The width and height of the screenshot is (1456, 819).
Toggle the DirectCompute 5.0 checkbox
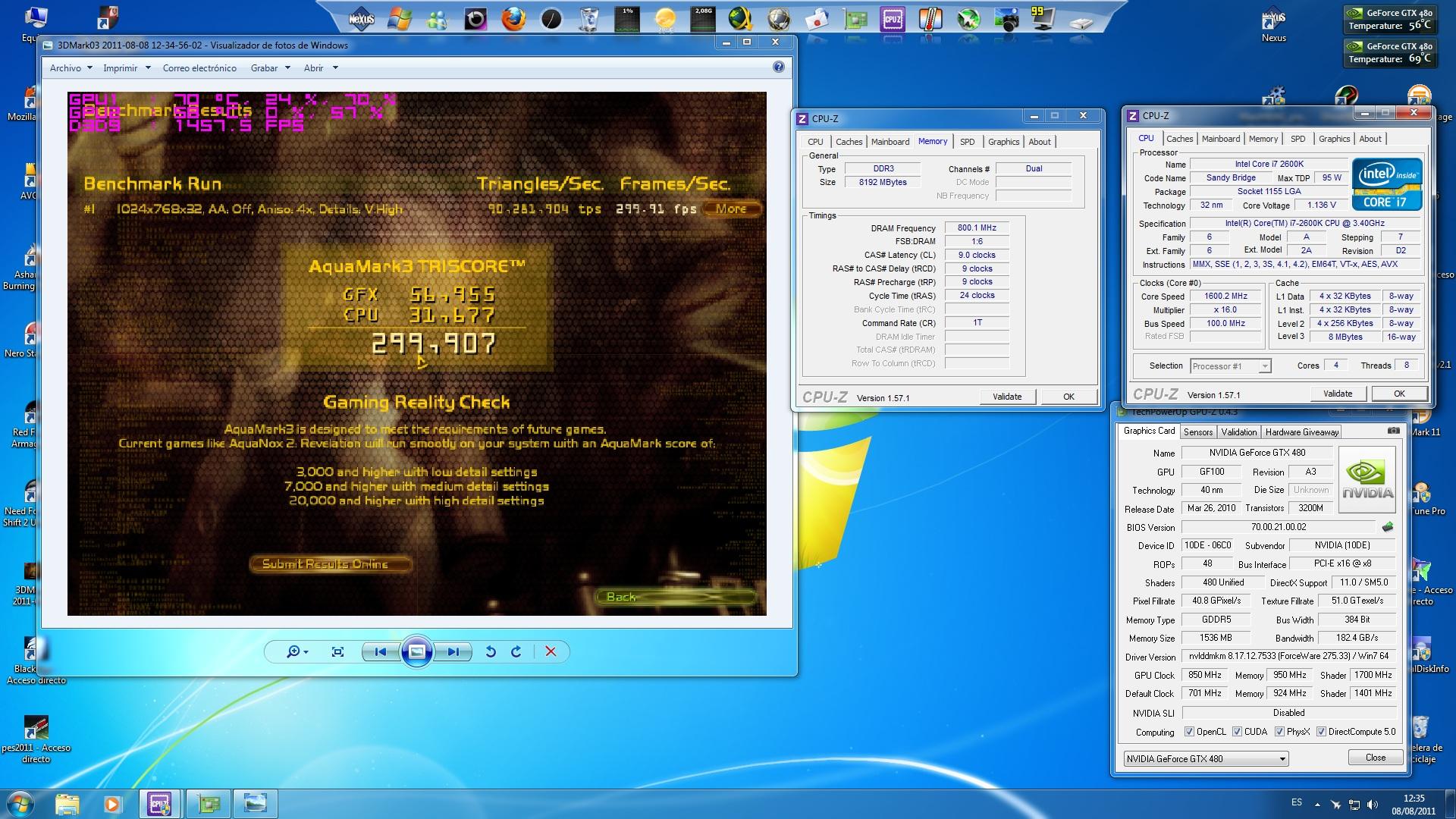(1321, 732)
